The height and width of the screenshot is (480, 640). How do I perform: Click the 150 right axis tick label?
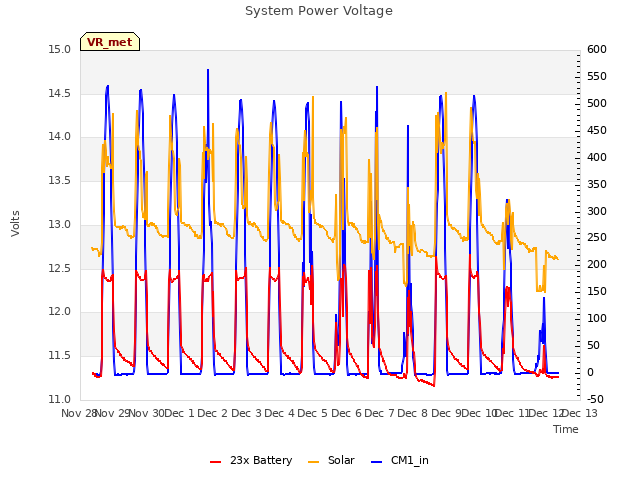coord(597,291)
